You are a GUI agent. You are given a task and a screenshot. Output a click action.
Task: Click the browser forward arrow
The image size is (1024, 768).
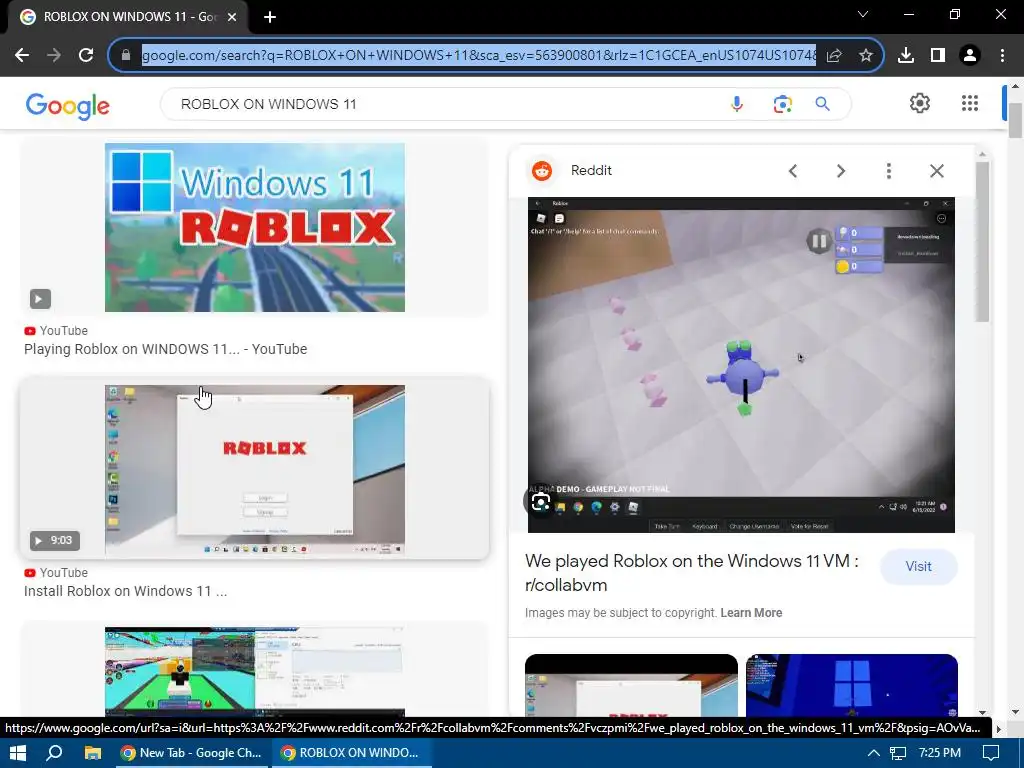point(54,55)
